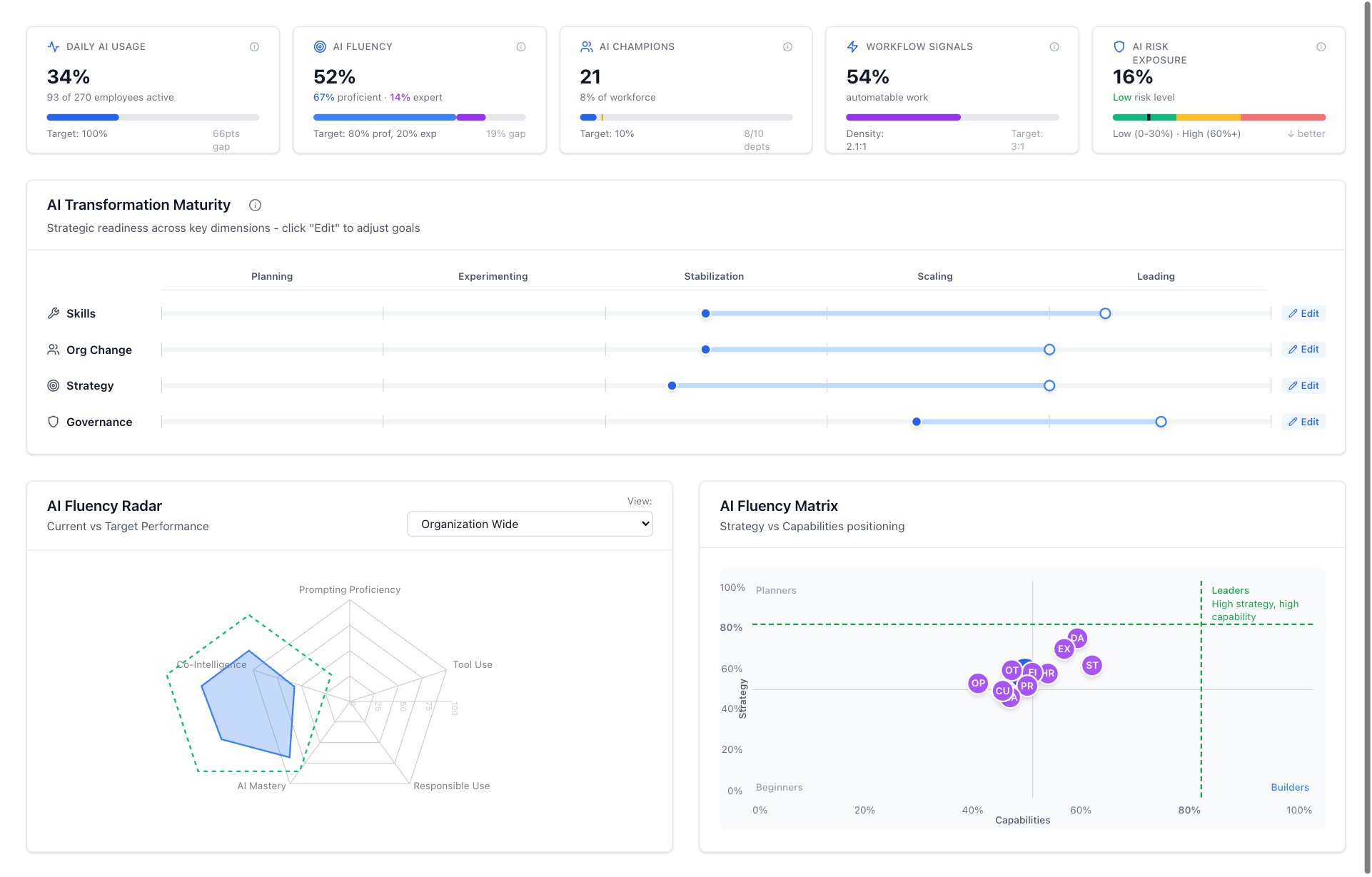Click the Strategy target slider handle
Viewport: 1372px width, 877px height.
(1049, 386)
